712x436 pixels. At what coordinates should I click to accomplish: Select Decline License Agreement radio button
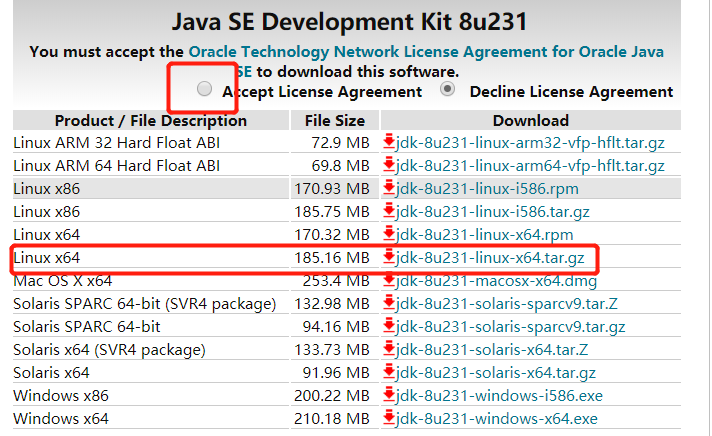(x=448, y=90)
